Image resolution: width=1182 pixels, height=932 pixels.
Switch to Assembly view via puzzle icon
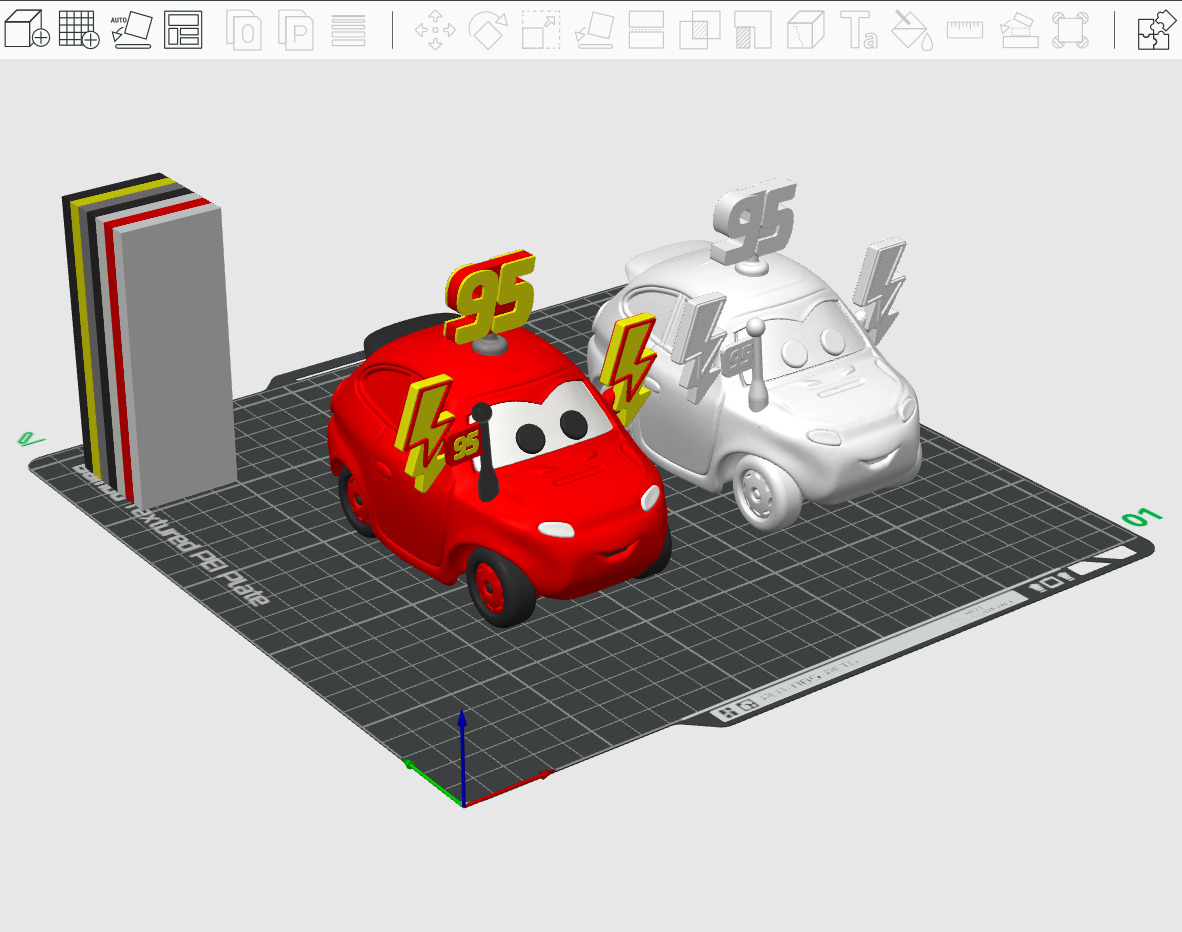1156,30
